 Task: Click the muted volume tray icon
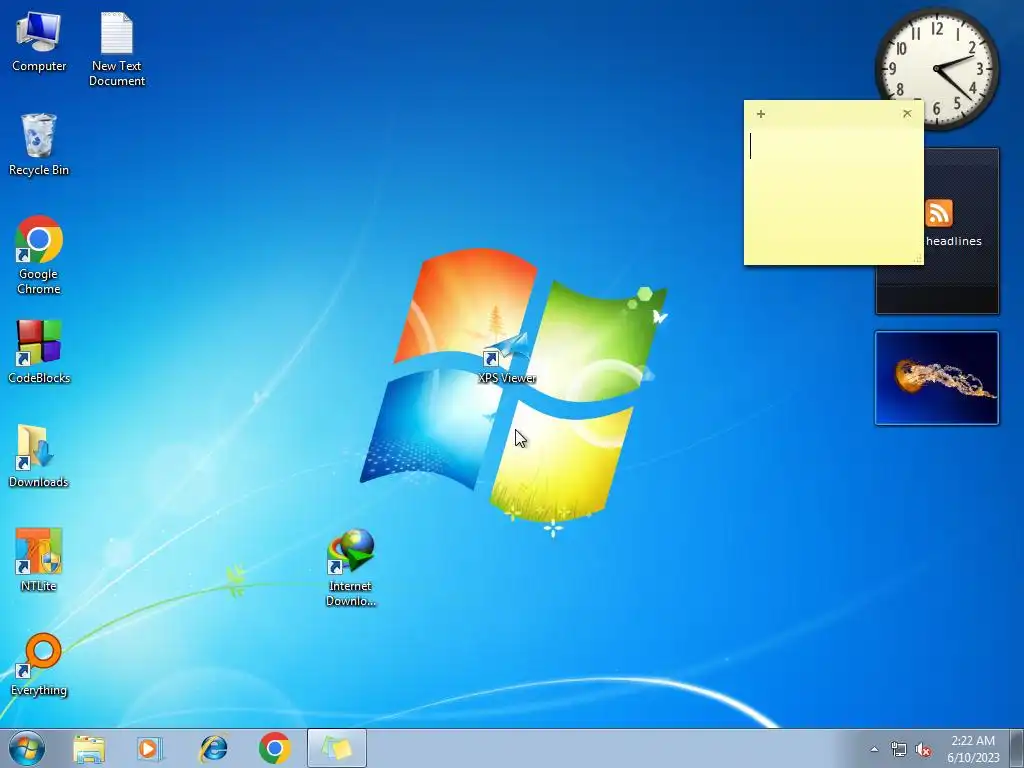click(x=923, y=750)
